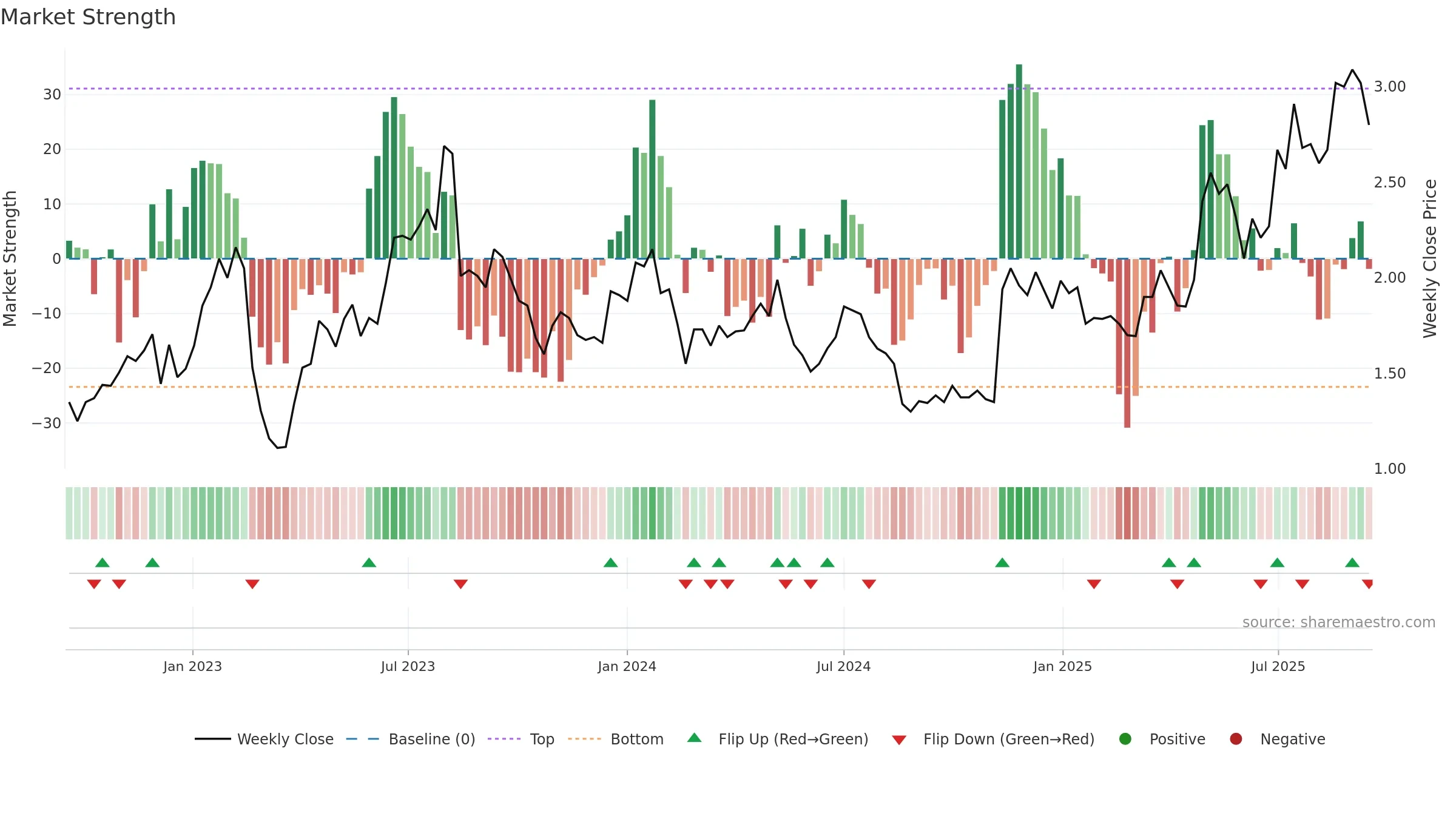This screenshot has height=819, width=1456.
Task: Click the 20 strength axis tick
Action: pos(52,149)
